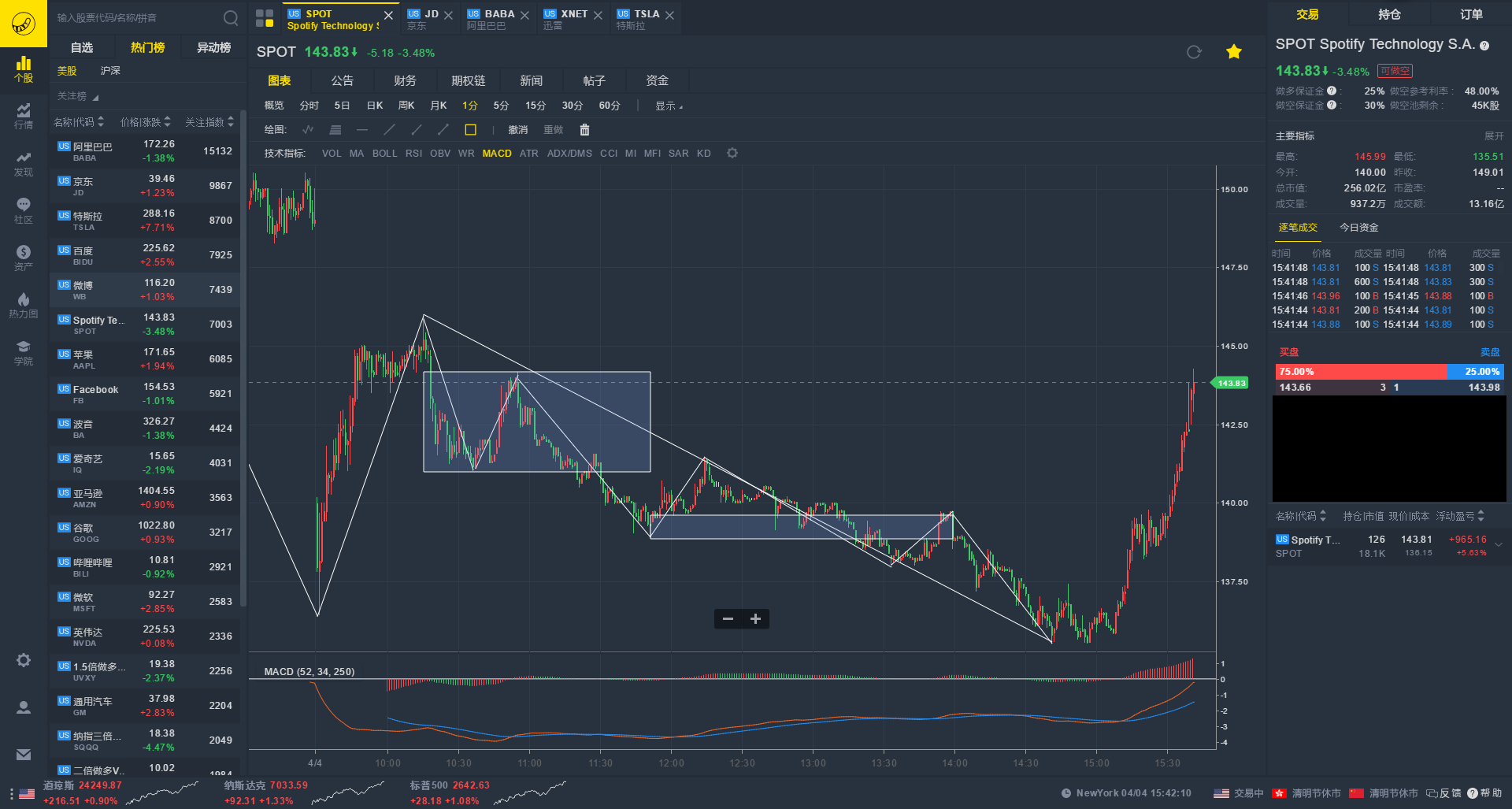
Task: Switch to the 今日资金 tab
Action: (x=1359, y=228)
